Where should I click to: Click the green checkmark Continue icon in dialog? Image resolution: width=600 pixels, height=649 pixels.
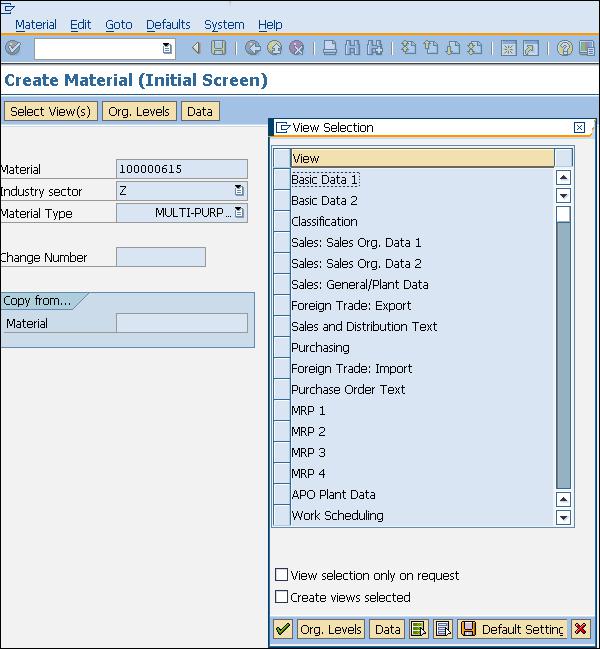click(283, 629)
